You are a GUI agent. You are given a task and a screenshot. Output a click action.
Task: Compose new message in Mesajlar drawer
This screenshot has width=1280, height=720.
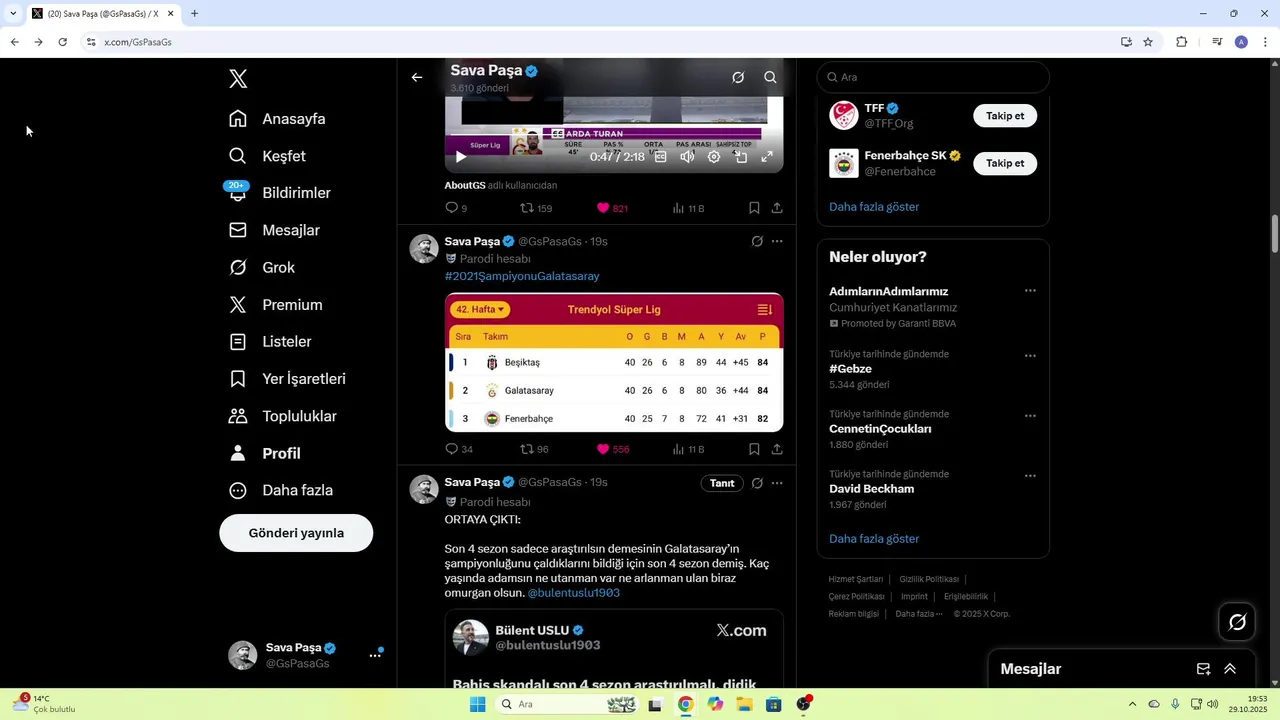pos(1203,669)
